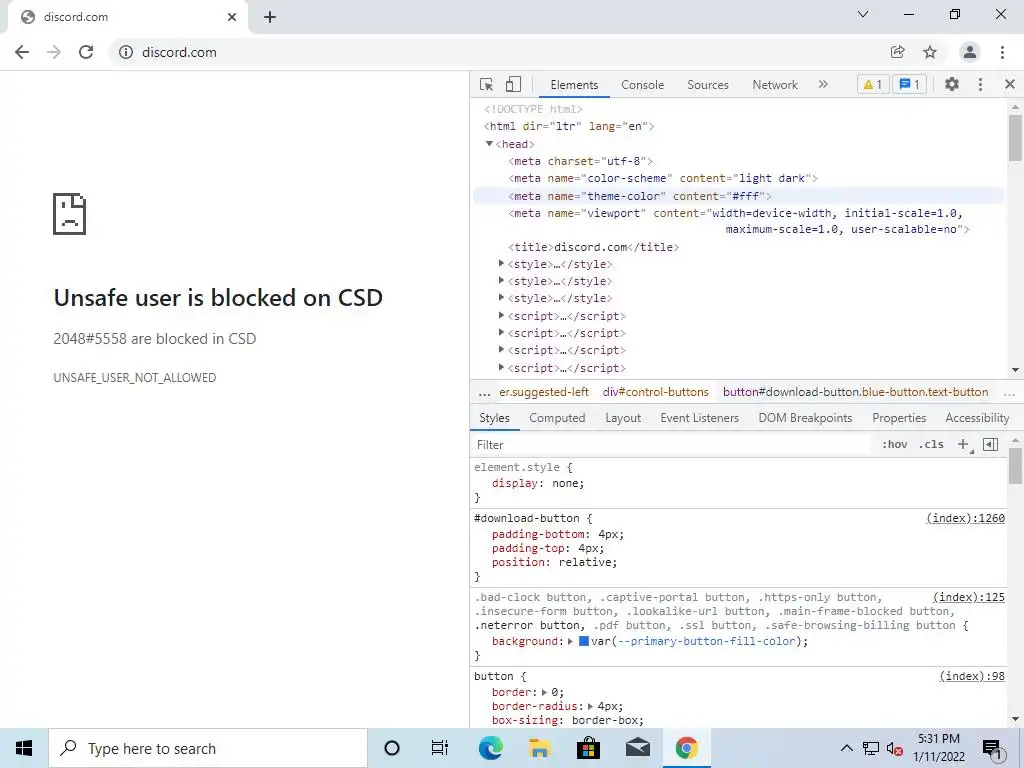Close the DevTools panel
The width and height of the screenshot is (1024, 768).
1010,84
